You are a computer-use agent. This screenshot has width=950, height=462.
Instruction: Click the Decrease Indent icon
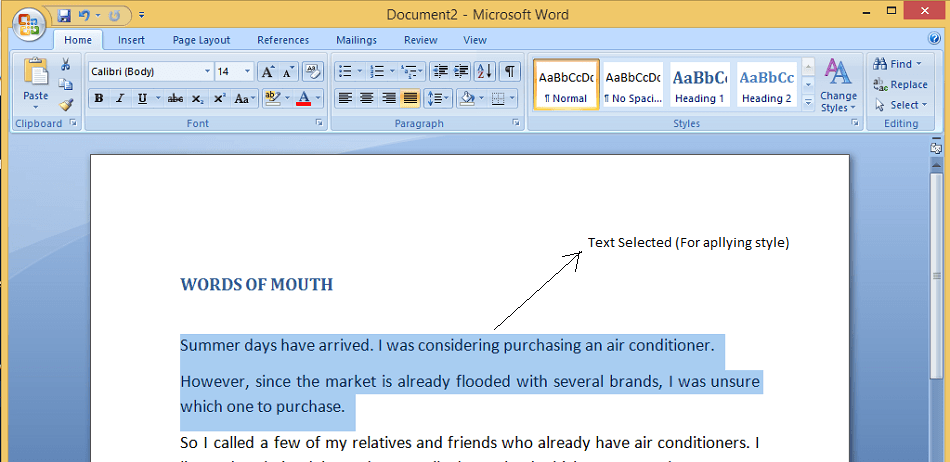[440, 71]
